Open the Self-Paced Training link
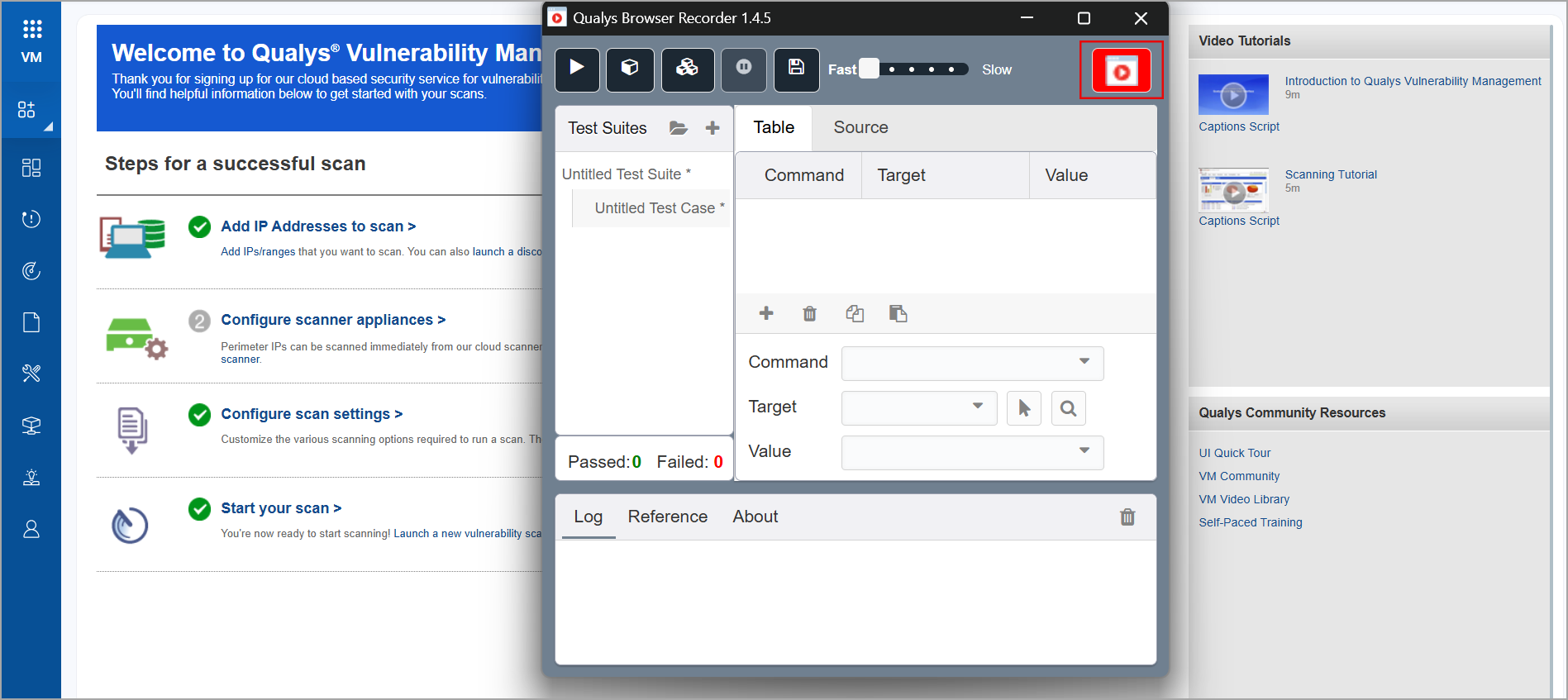 (x=1251, y=522)
